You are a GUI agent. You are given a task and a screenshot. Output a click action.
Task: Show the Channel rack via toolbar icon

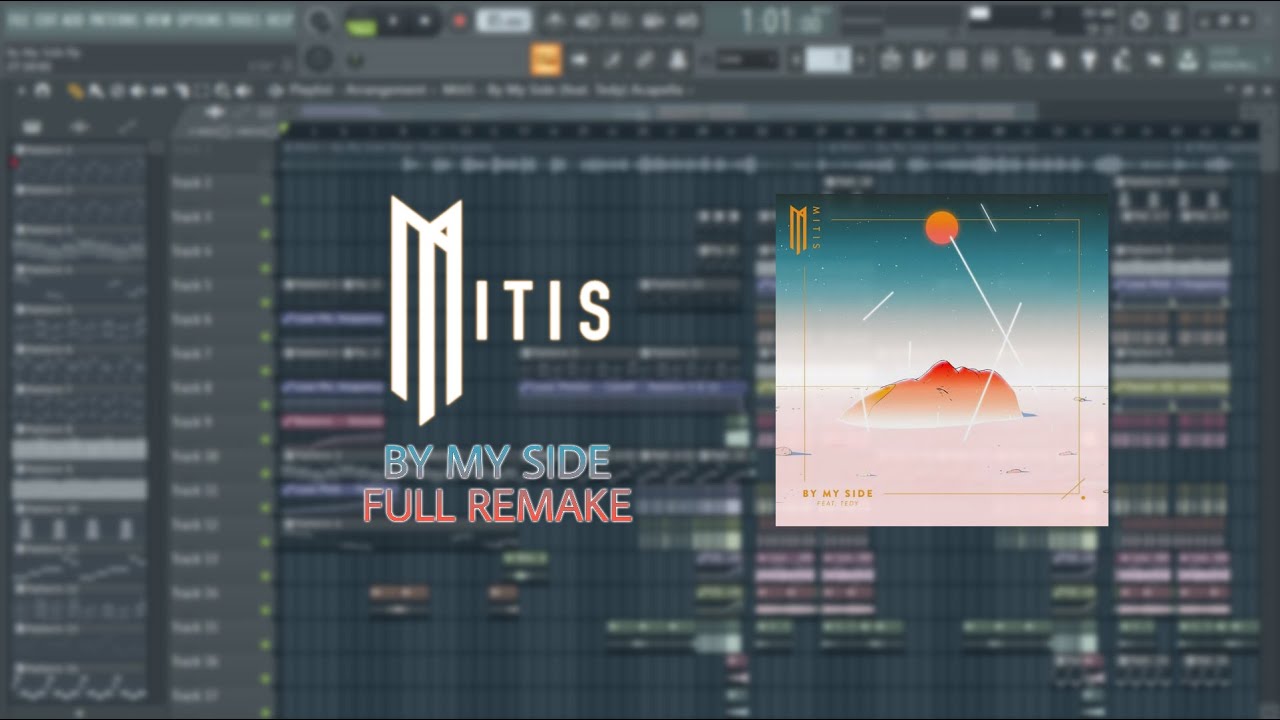click(x=957, y=60)
